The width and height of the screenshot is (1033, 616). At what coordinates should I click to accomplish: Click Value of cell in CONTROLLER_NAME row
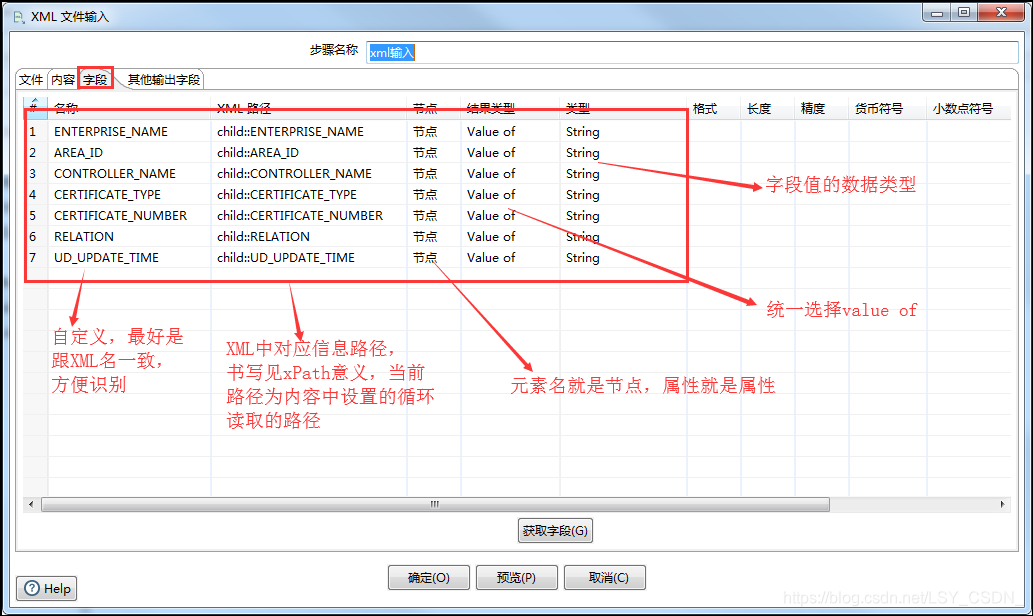click(511, 174)
